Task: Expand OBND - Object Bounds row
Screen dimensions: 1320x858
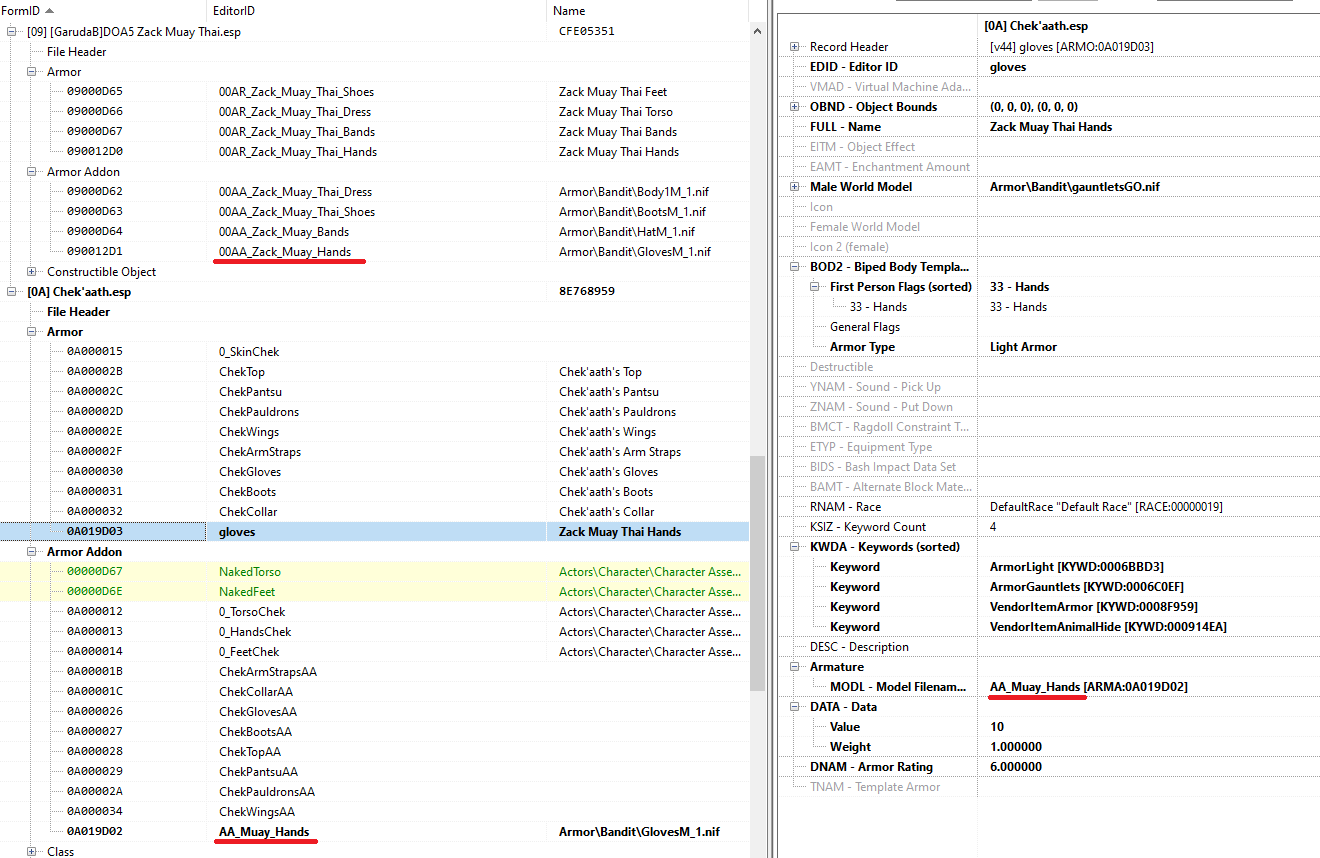Action: coord(794,107)
